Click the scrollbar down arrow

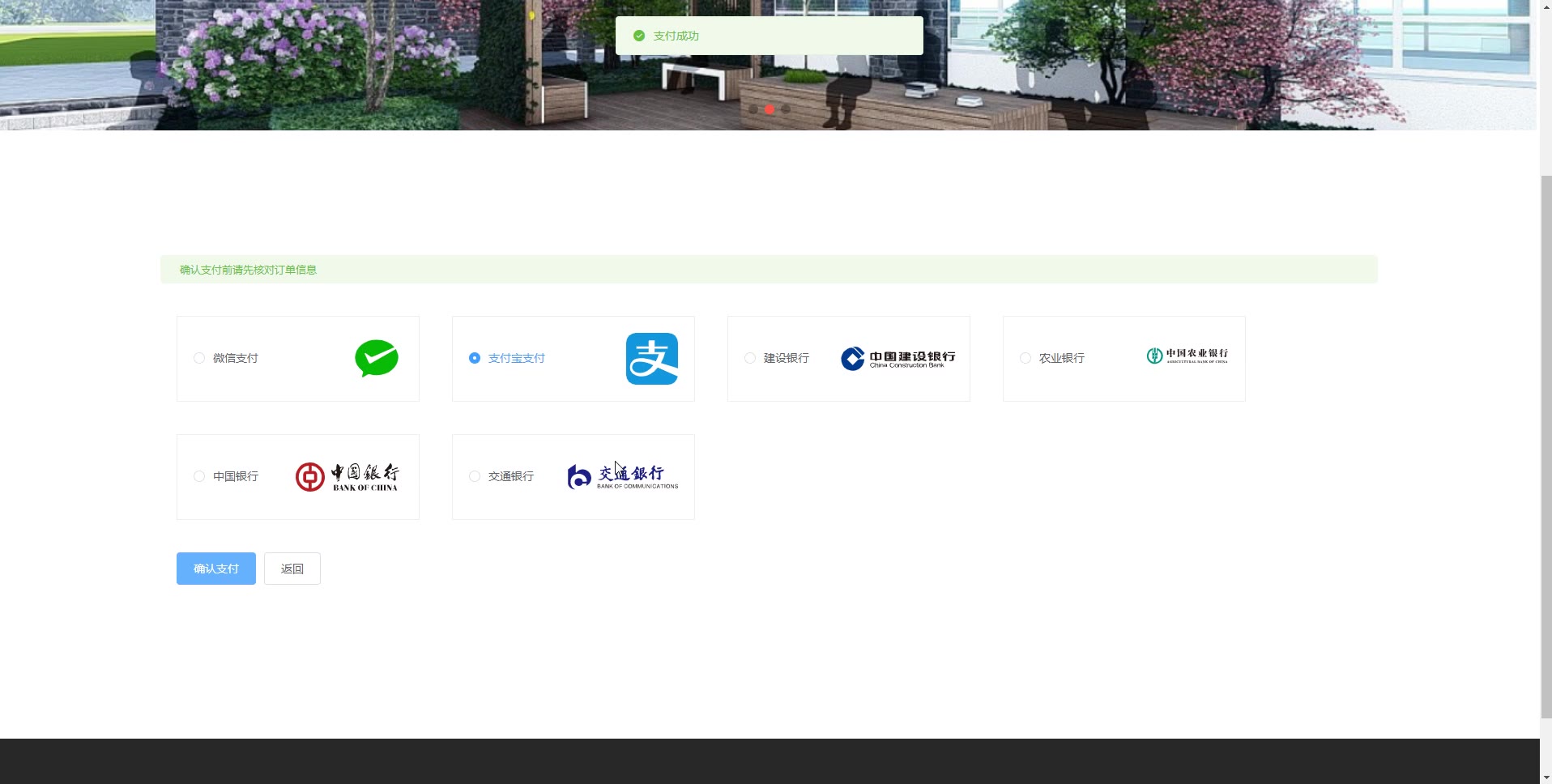coord(1546,778)
